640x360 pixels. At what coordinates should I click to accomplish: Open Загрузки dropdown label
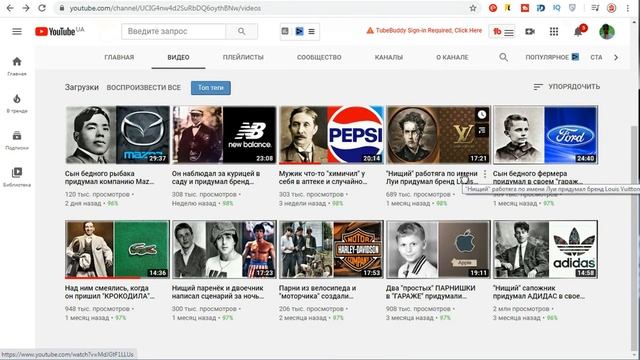(x=82, y=87)
